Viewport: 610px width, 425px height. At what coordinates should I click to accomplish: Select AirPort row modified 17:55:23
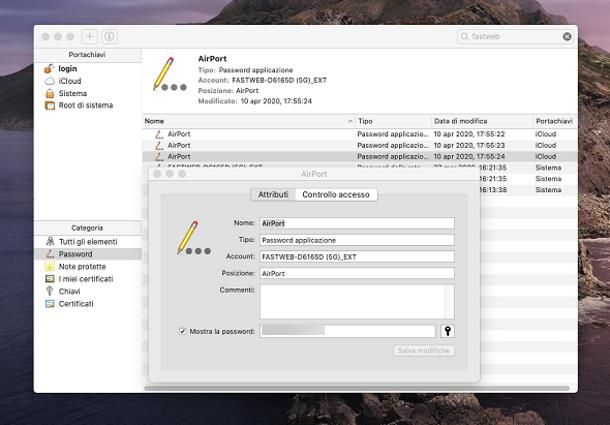pyautogui.click(x=360, y=146)
